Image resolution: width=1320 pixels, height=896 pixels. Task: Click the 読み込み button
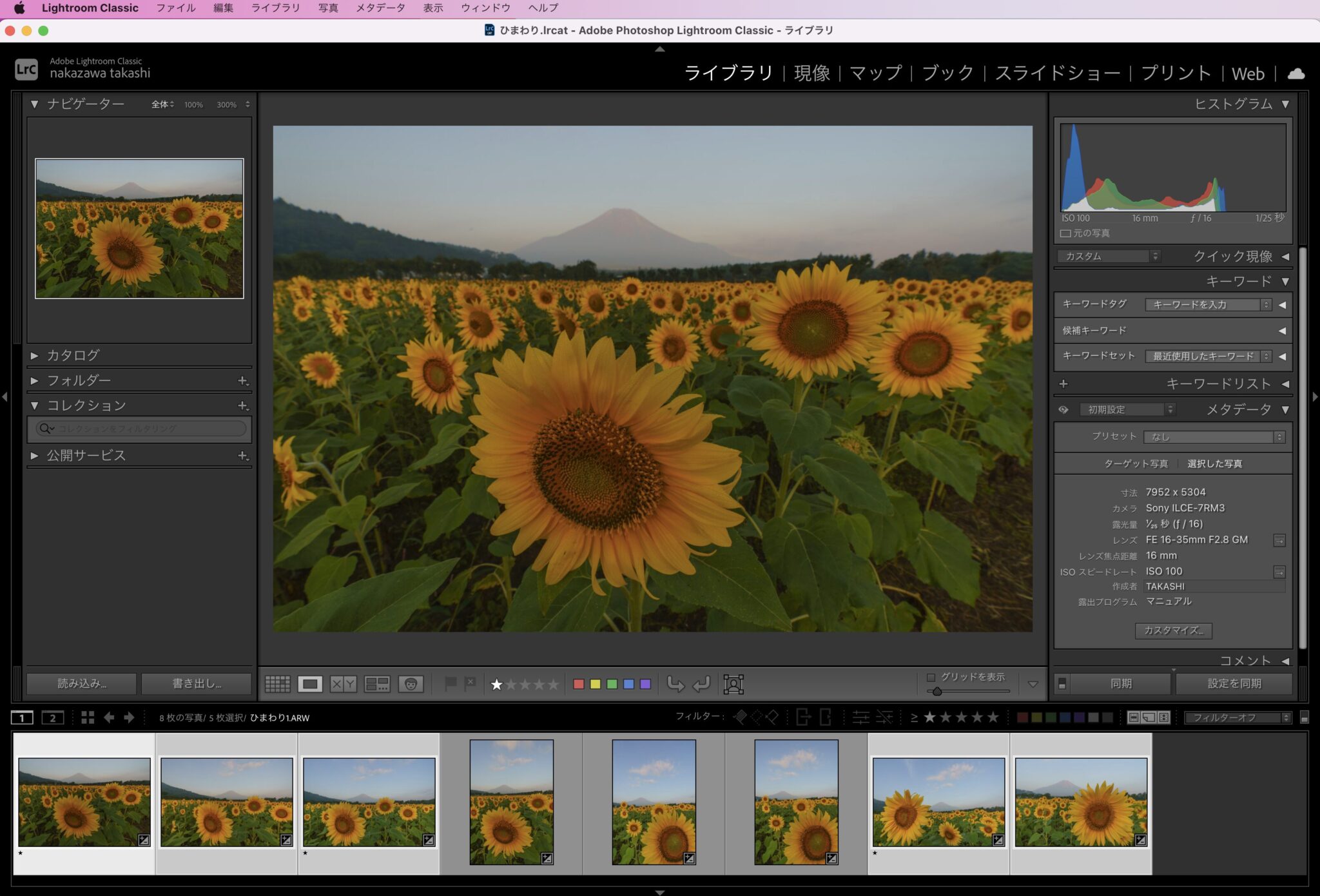tap(82, 683)
